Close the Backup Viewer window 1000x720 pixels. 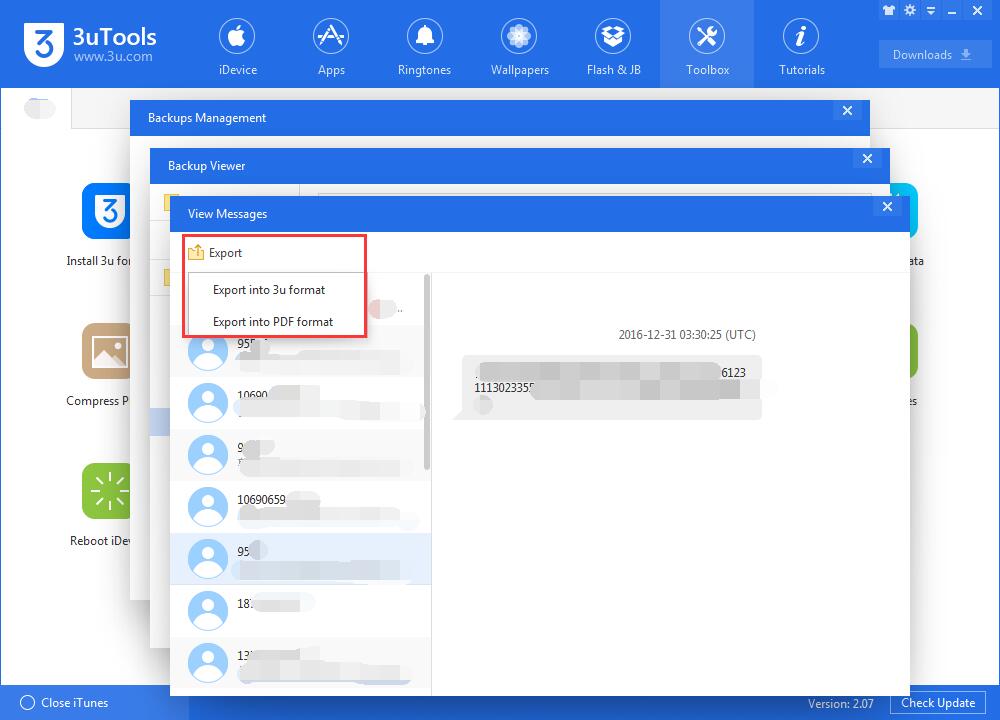867,159
